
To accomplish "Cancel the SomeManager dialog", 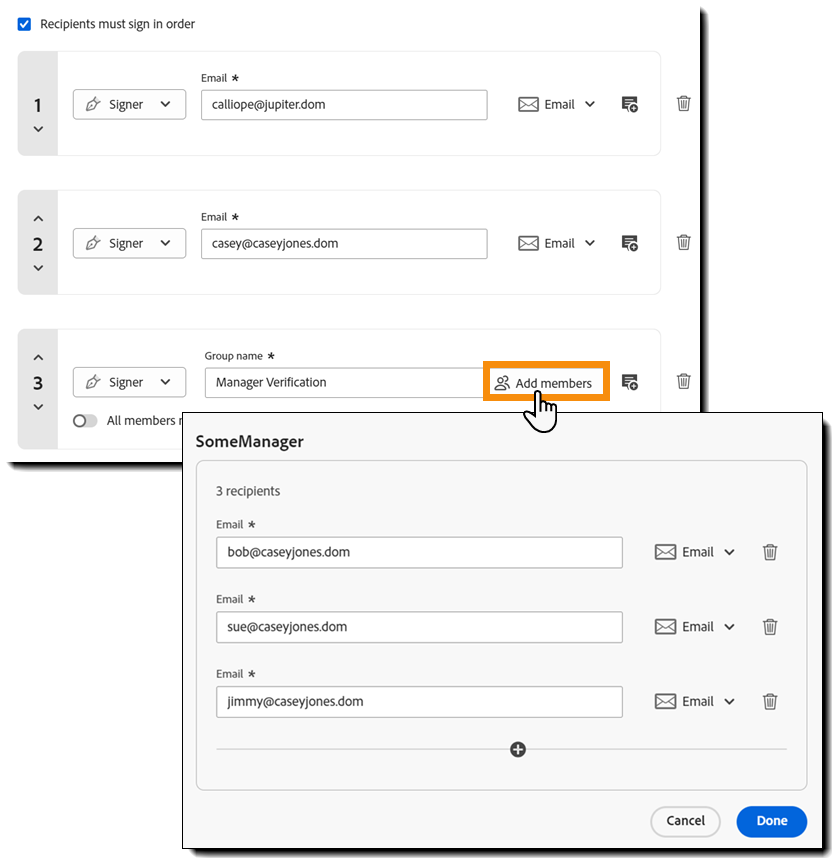I will [x=685, y=821].
